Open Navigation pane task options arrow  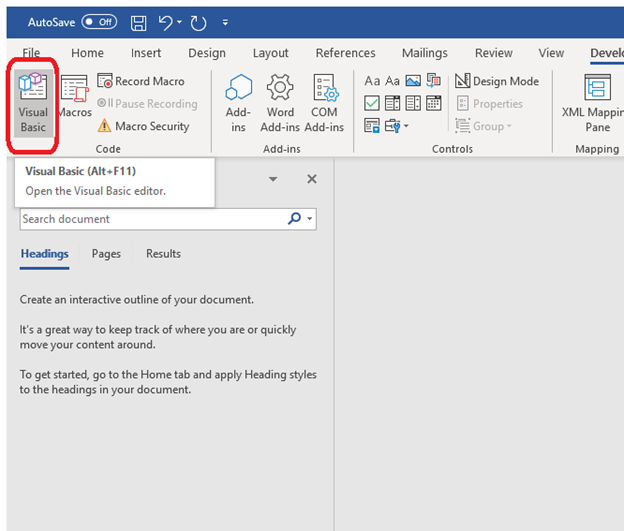273,179
